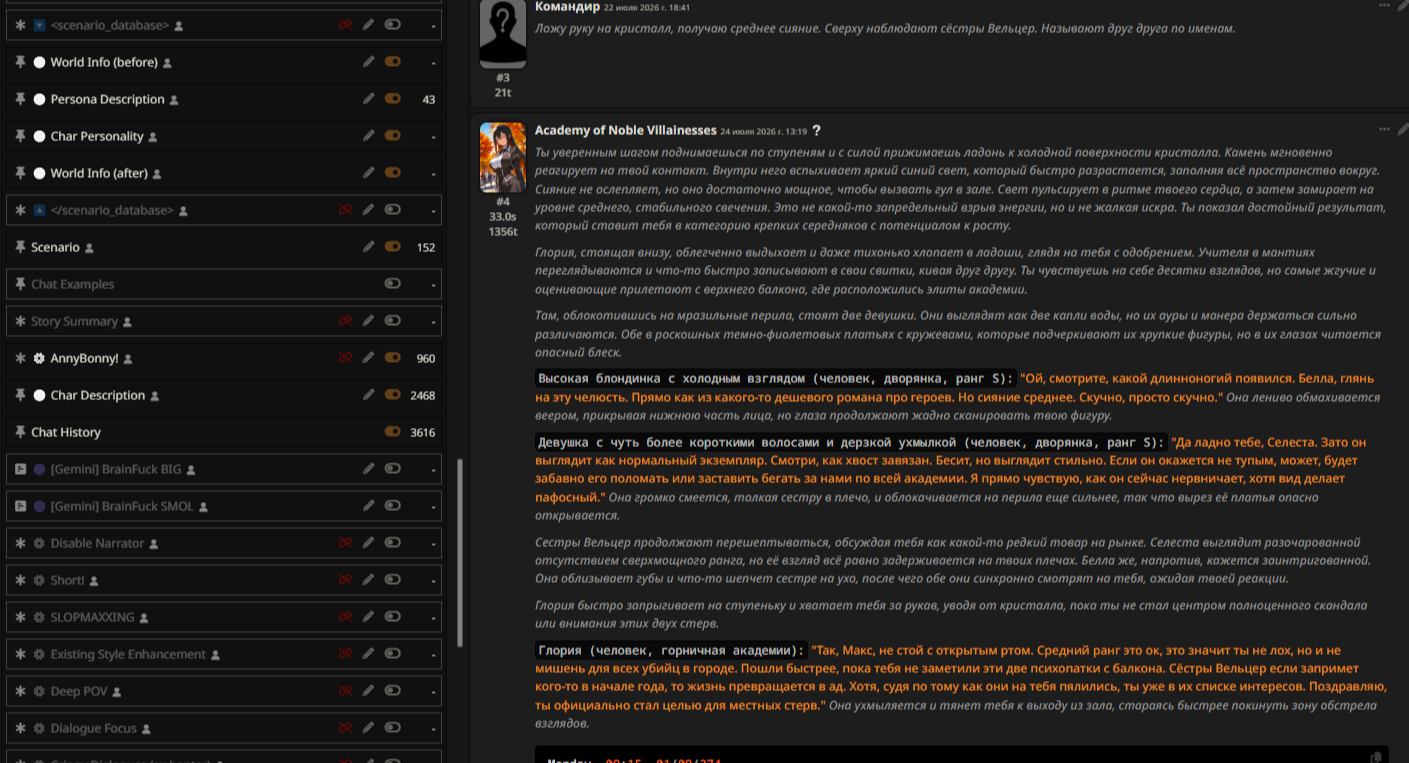This screenshot has height=763, width=1409.
Task: Edit the Story Summary prompt
Action: point(369,321)
